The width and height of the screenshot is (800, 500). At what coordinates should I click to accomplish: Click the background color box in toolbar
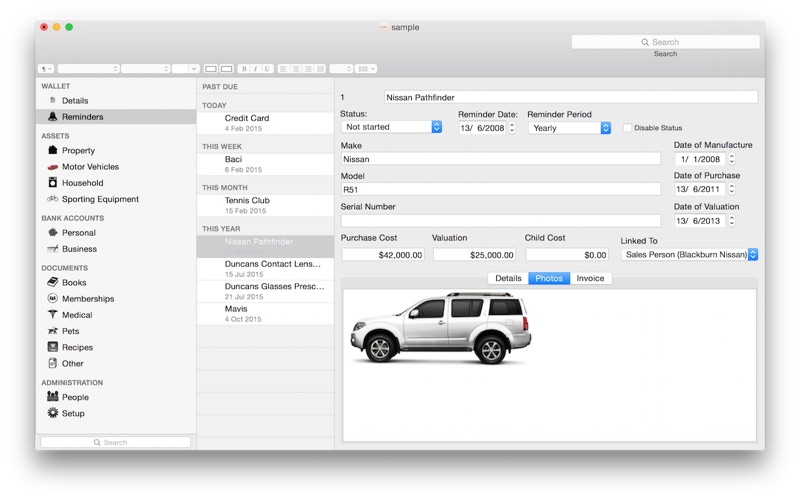pyautogui.click(x=227, y=69)
